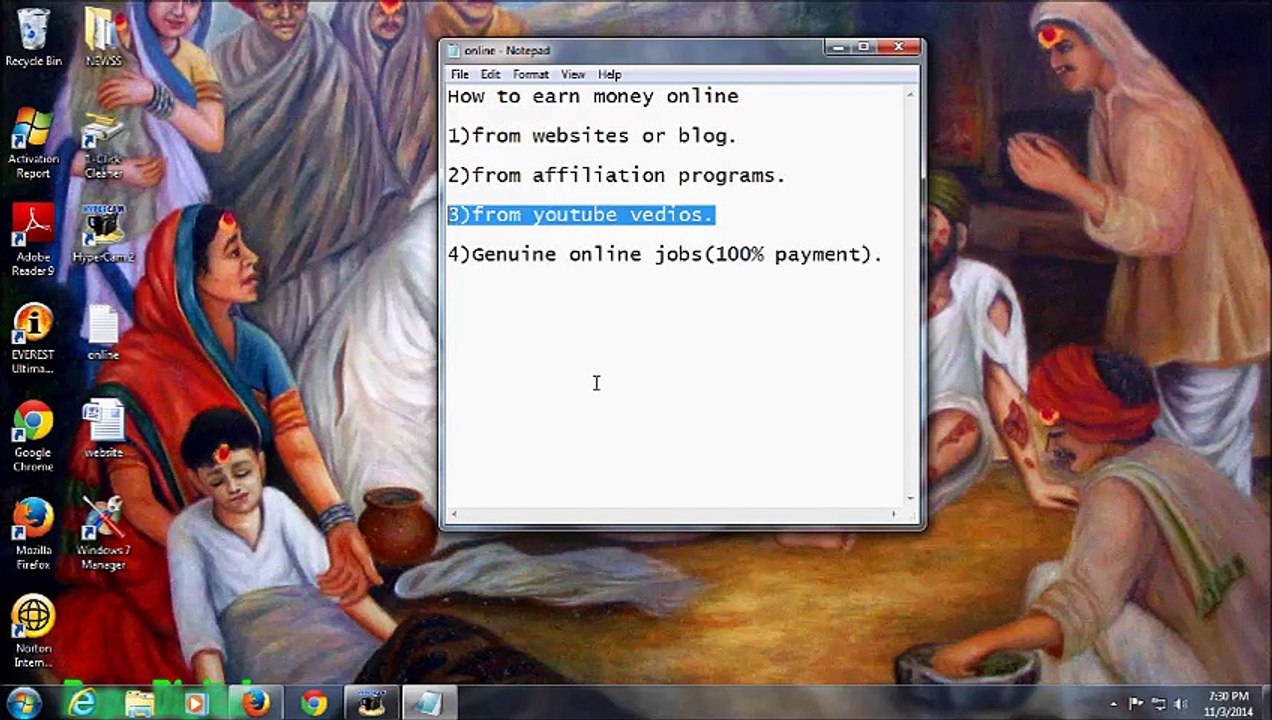
Task: Open the Edit menu in Notepad
Action: click(x=490, y=74)
